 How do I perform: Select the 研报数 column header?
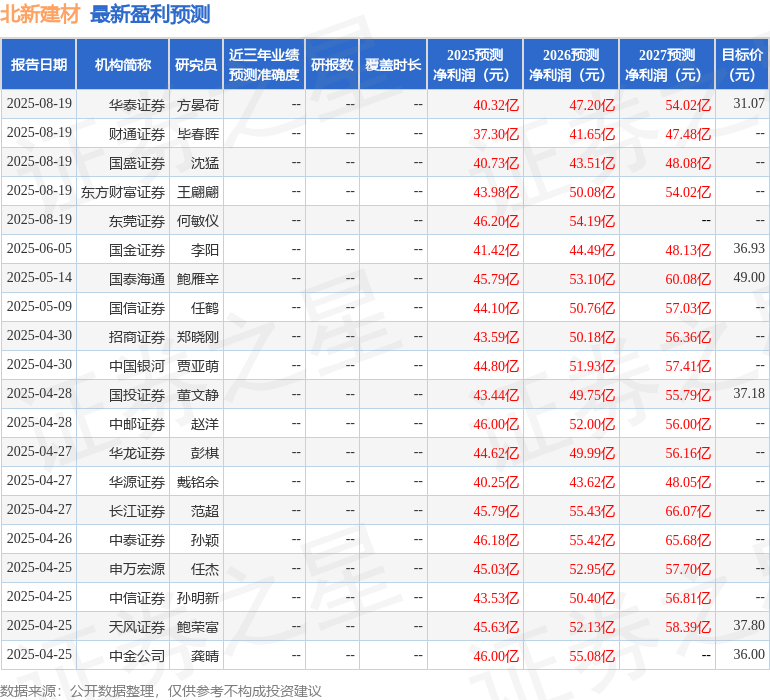tap(332, 65)
